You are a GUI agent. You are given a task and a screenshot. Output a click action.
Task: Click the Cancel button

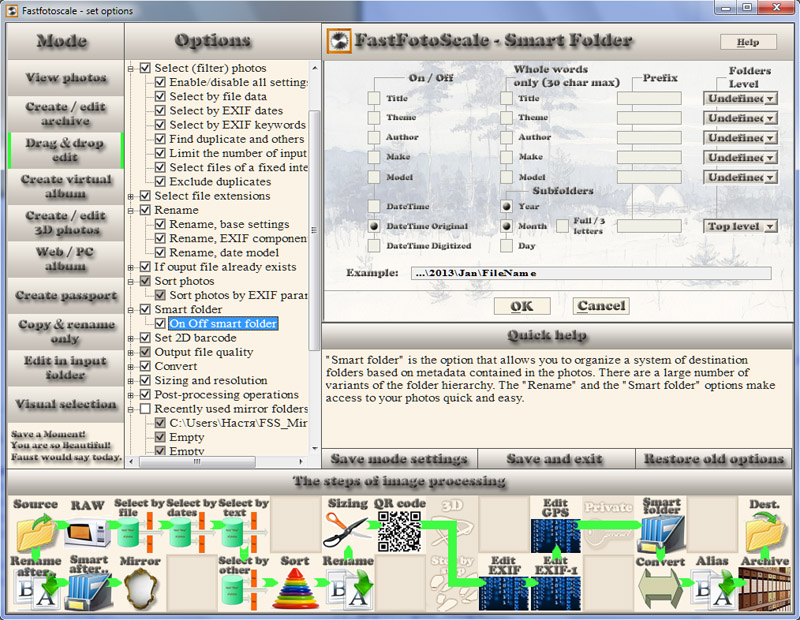click(601, 306)
